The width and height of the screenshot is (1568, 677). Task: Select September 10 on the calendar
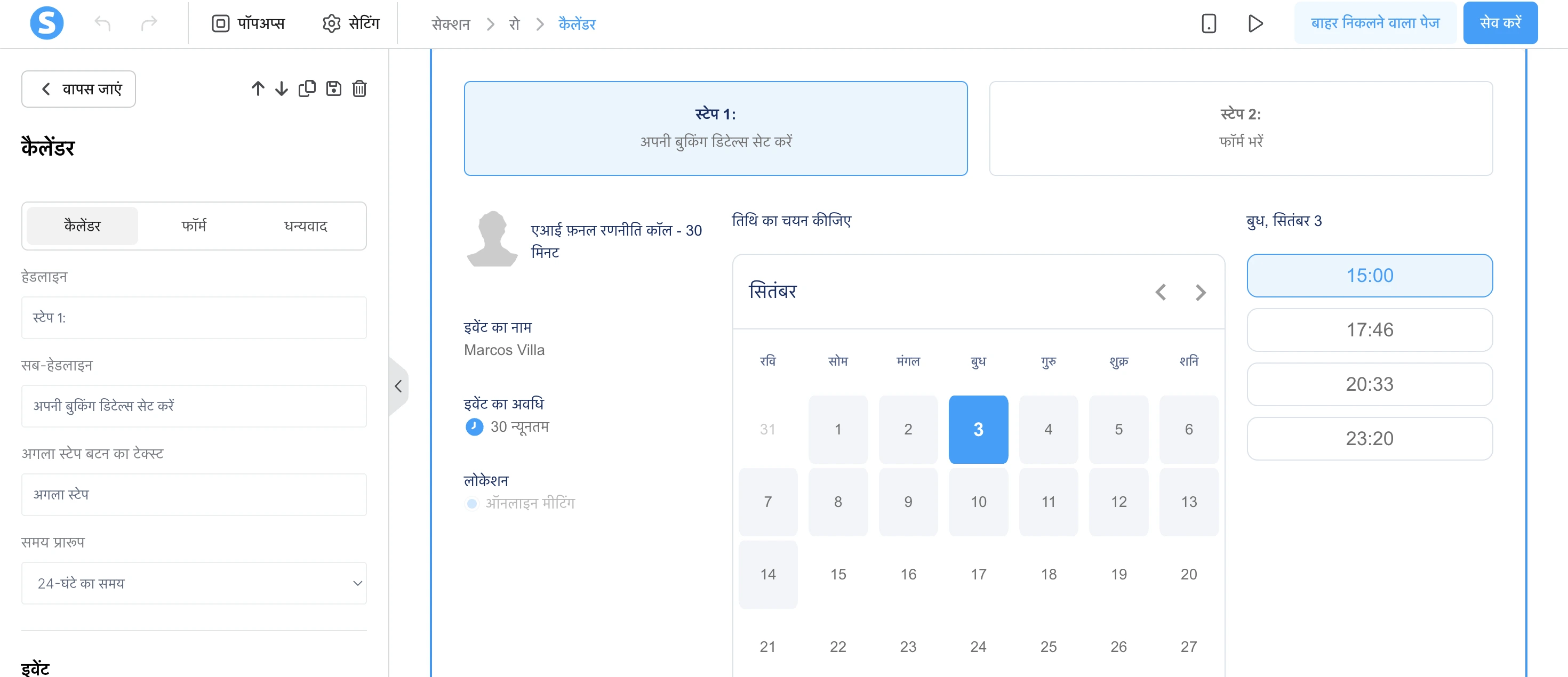click(978, 502)
